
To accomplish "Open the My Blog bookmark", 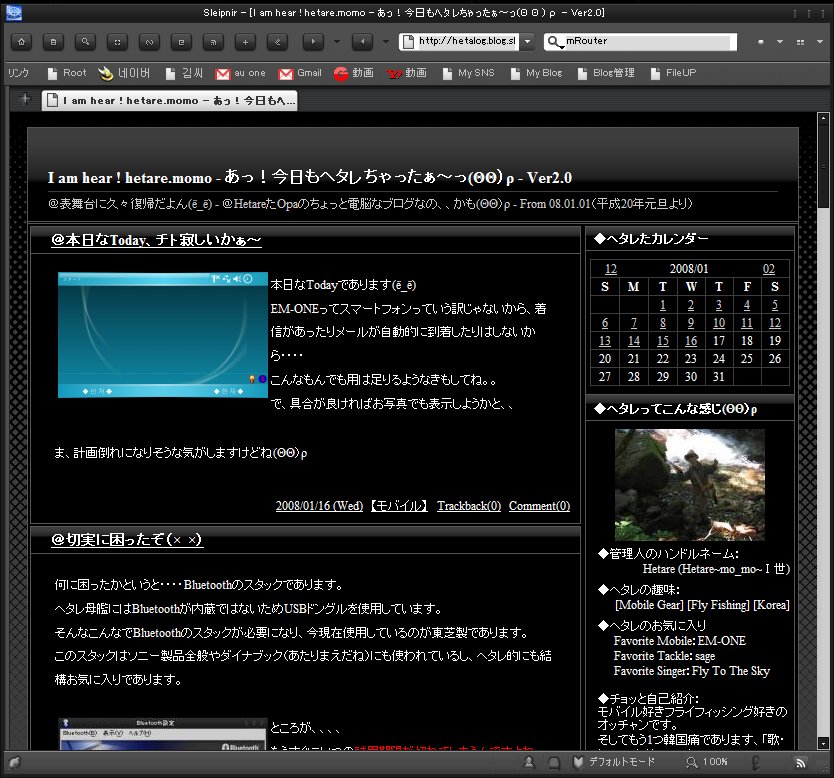I will pos(536,73).
